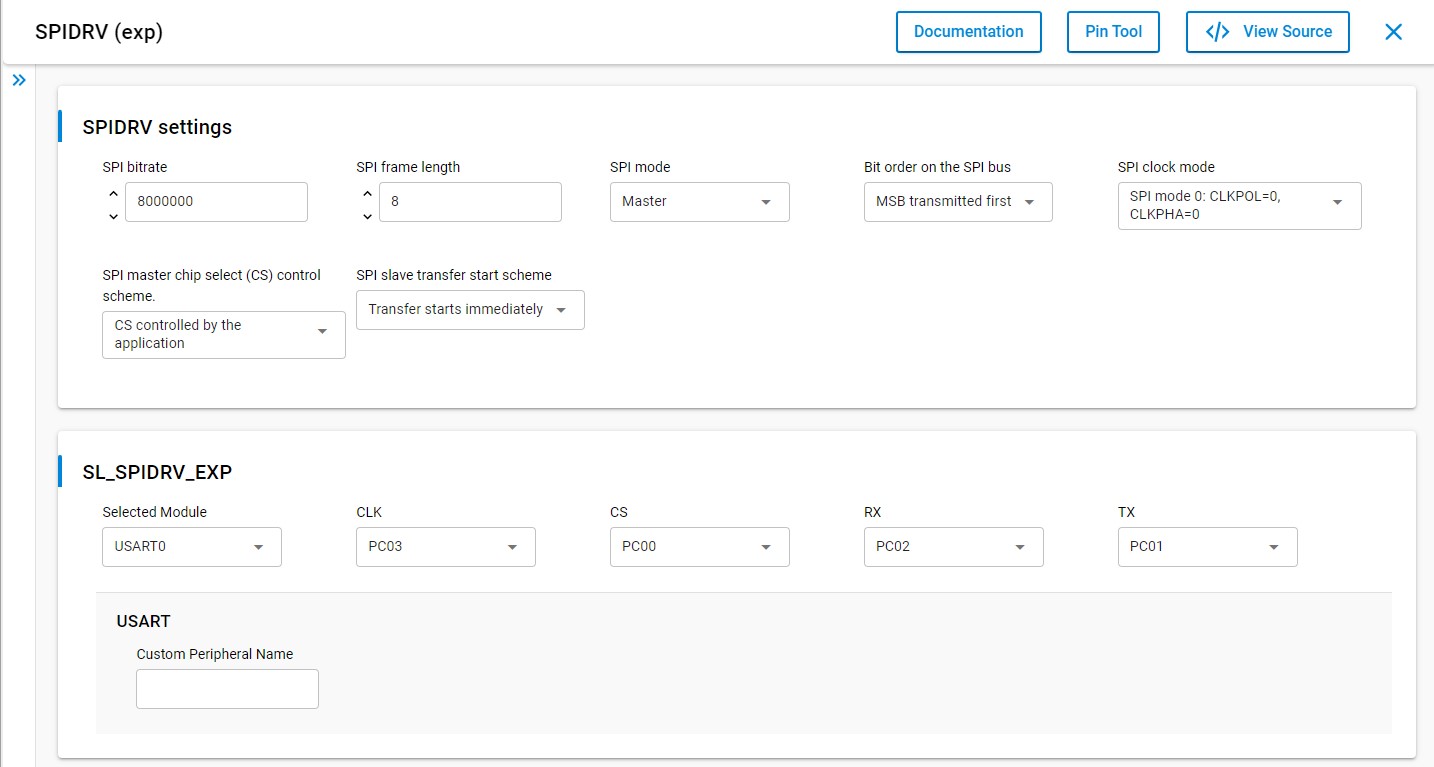This screenshot has height=767, width=1434.
Task: Launch the Pin Tool
Action: (1113, 31)
